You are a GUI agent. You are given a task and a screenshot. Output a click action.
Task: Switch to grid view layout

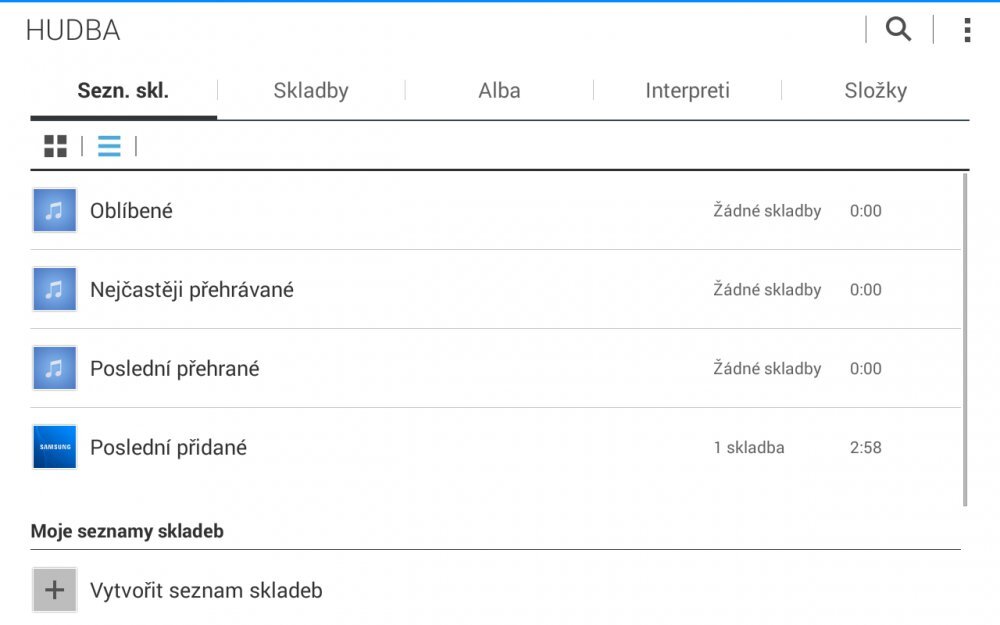pos(55,146)
